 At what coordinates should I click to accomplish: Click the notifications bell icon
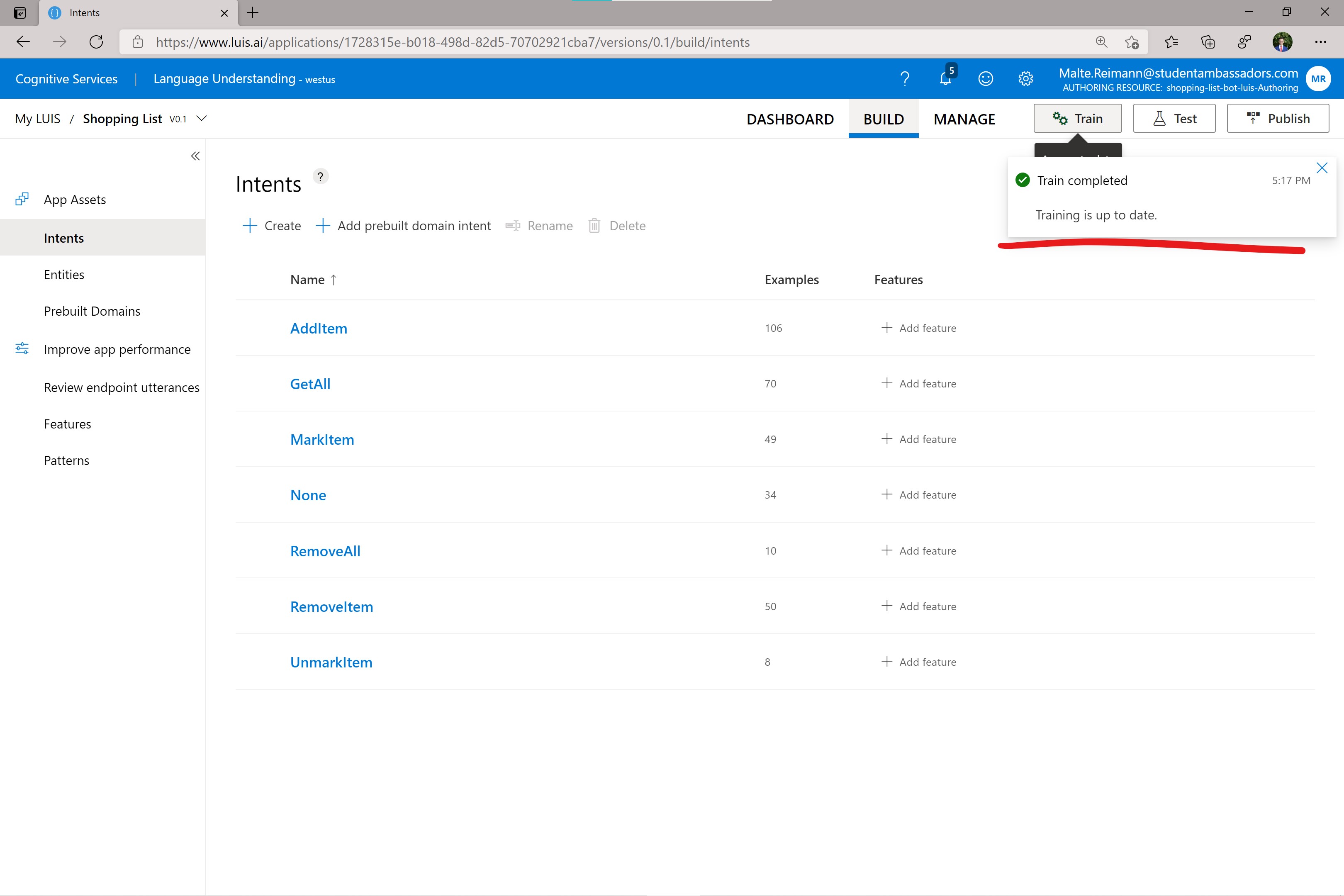click(x=945, y=78)
